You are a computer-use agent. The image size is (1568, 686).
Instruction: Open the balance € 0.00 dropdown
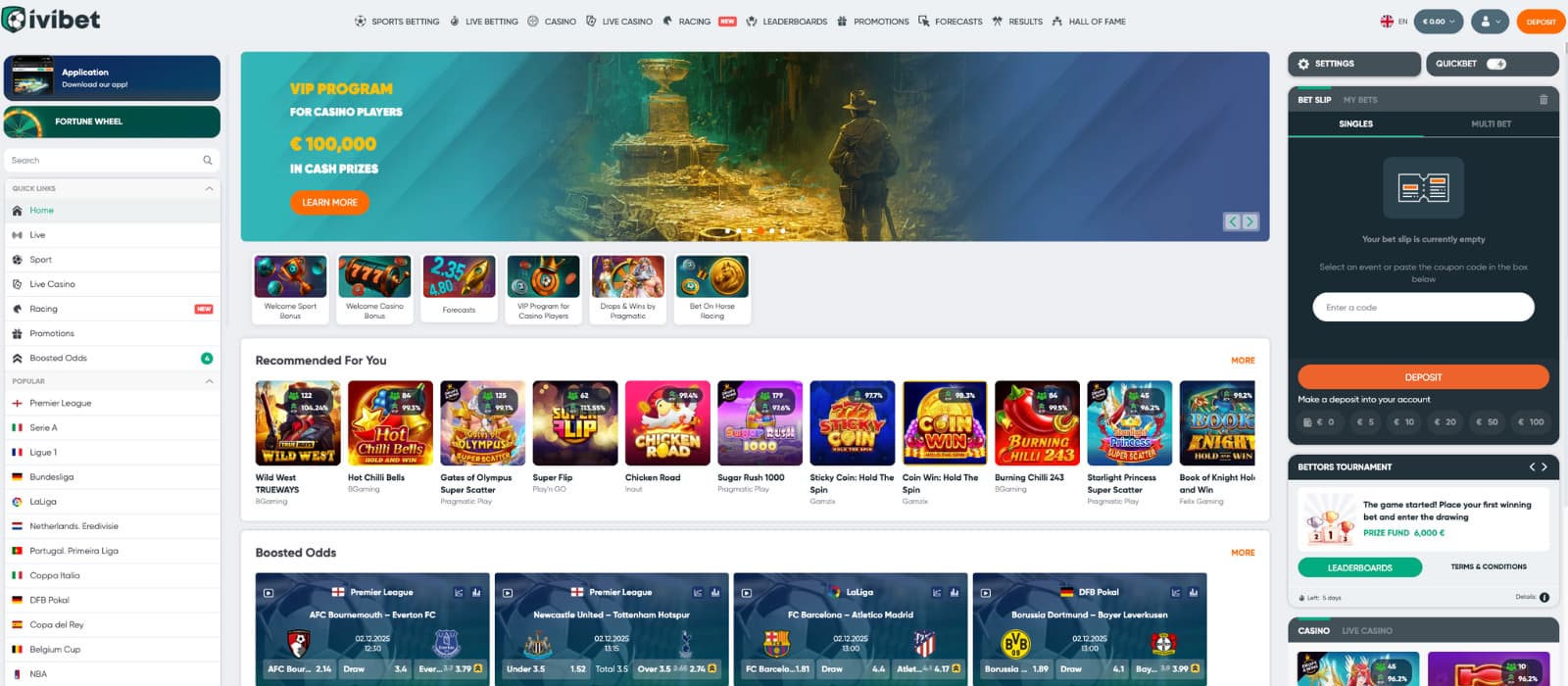click(x=1439, y=22)
